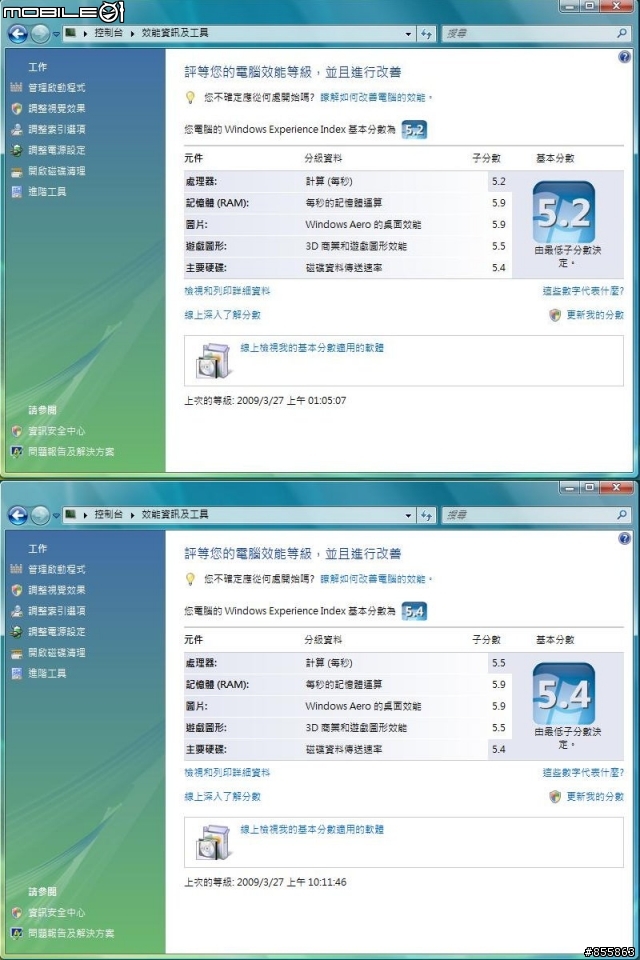Image resolution: width=640 pixels, height=960 pixels.
Task: Click the 檢視和列印詳細資料 link in the 5.4 score window
Action: pos(227,773)
